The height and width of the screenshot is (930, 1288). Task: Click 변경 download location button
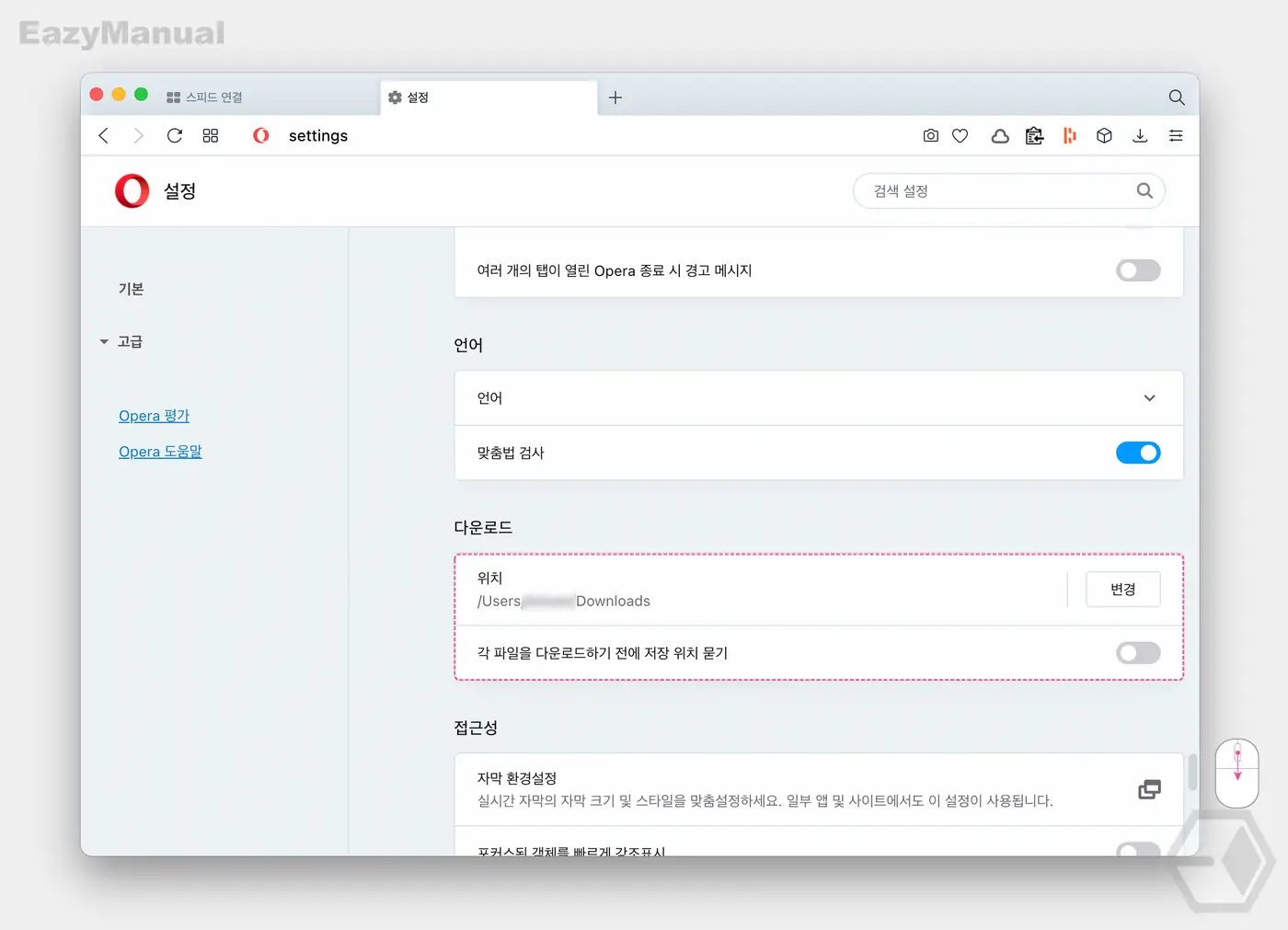[x=1122, y=590]
